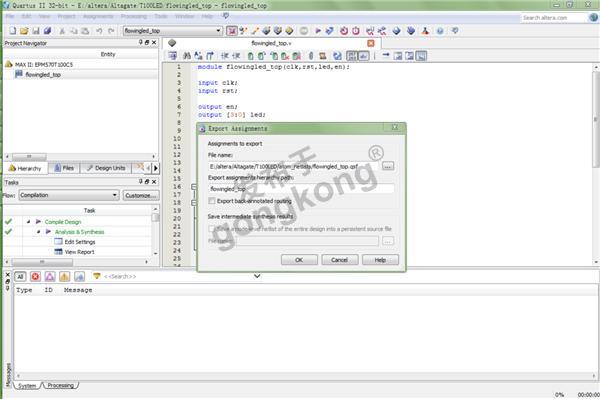The height and width of the screenshot is (399, 600).
Task: Click the browse button beside File name
Action: click(x=388, y=166)
